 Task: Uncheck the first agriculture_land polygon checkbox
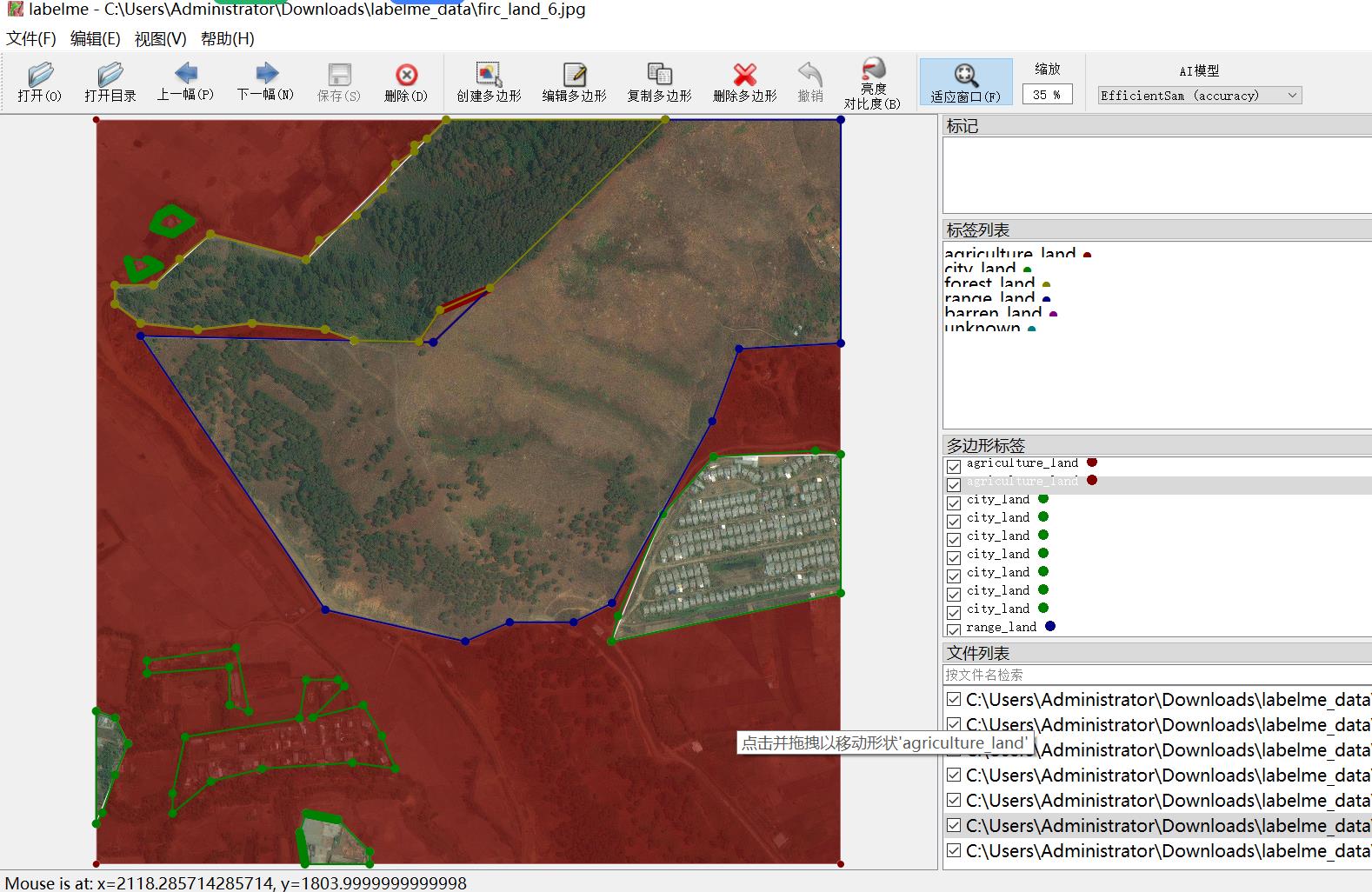954,466
